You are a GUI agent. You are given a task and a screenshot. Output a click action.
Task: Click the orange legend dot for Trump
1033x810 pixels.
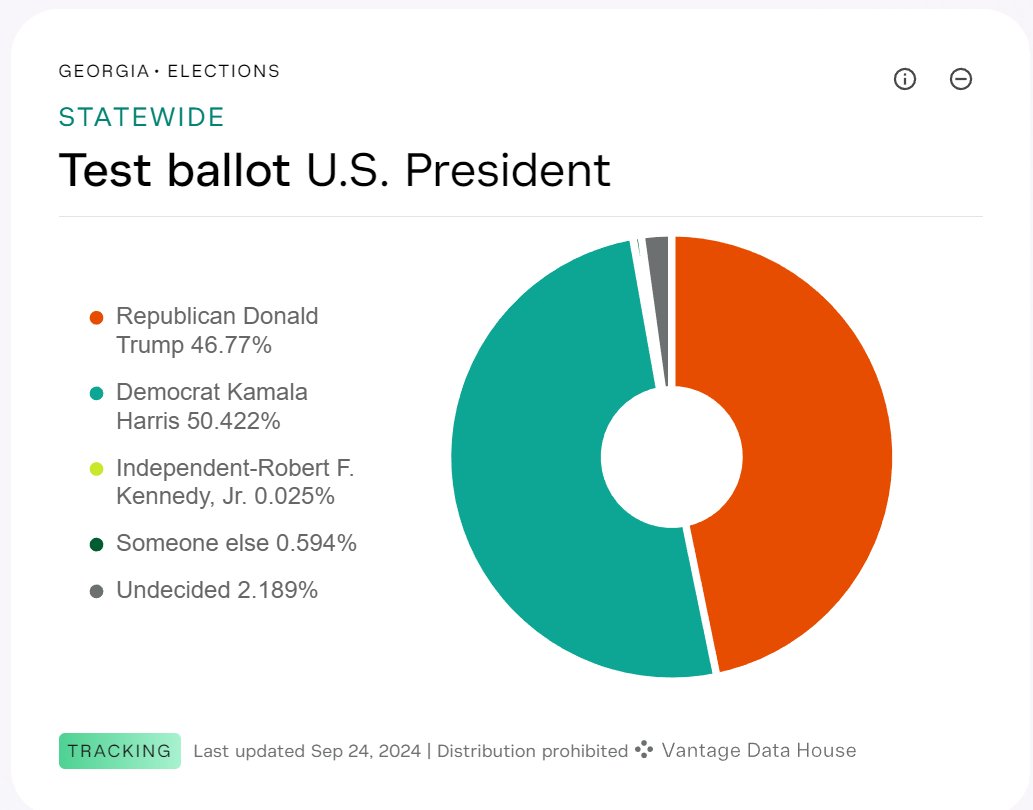pos(96,317)
